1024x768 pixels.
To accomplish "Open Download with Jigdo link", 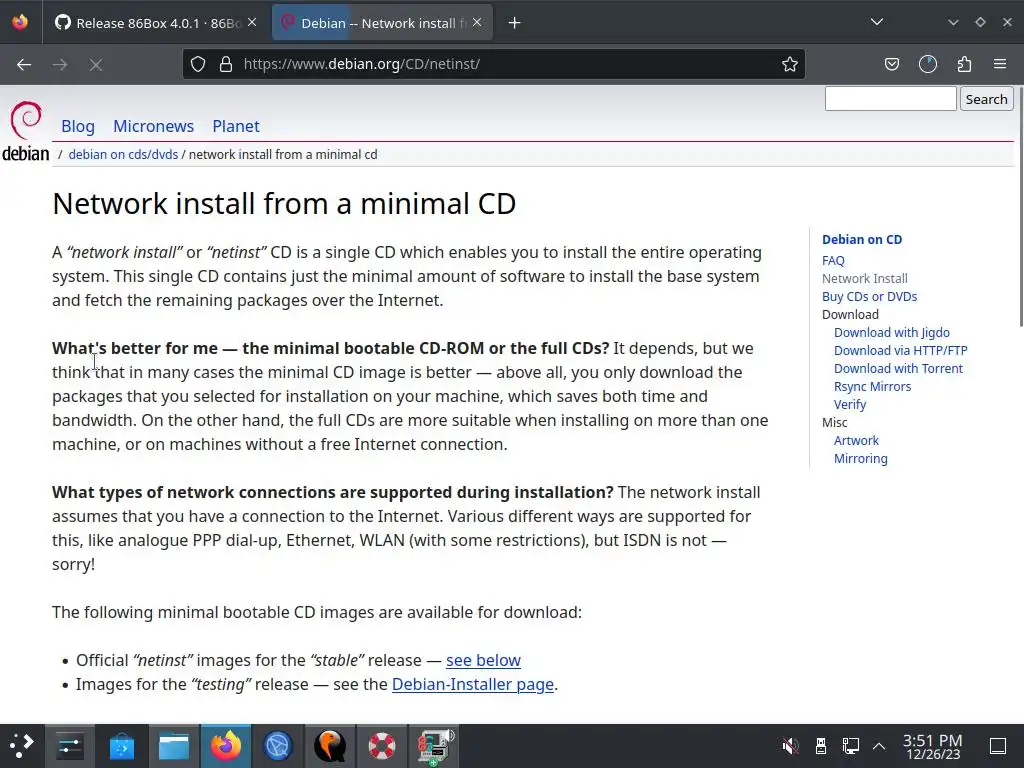I will [x=891, y=332].
